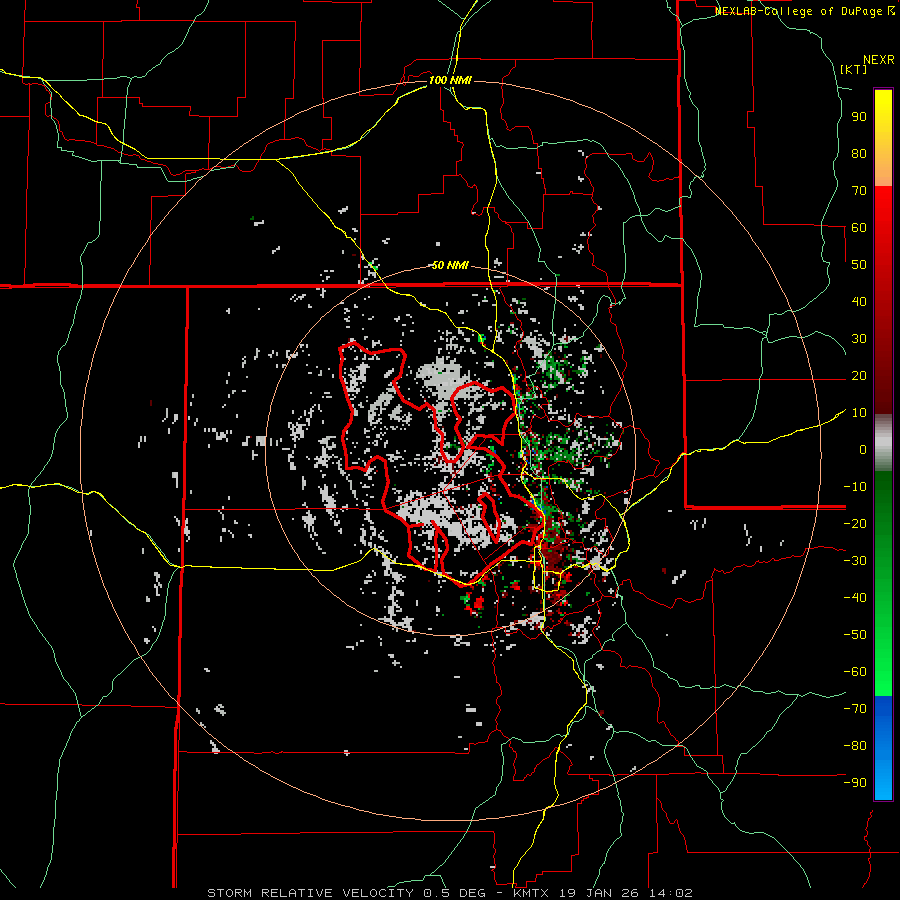Screen dimensions: 900x900
Task: Click the KMTX station identifier in the caption
Action: click(532, 892)
